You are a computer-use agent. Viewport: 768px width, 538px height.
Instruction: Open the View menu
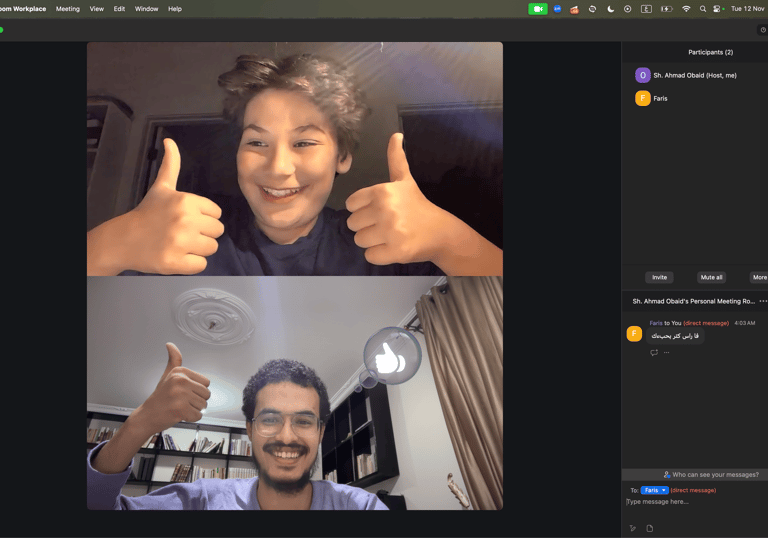coord(96,9)
